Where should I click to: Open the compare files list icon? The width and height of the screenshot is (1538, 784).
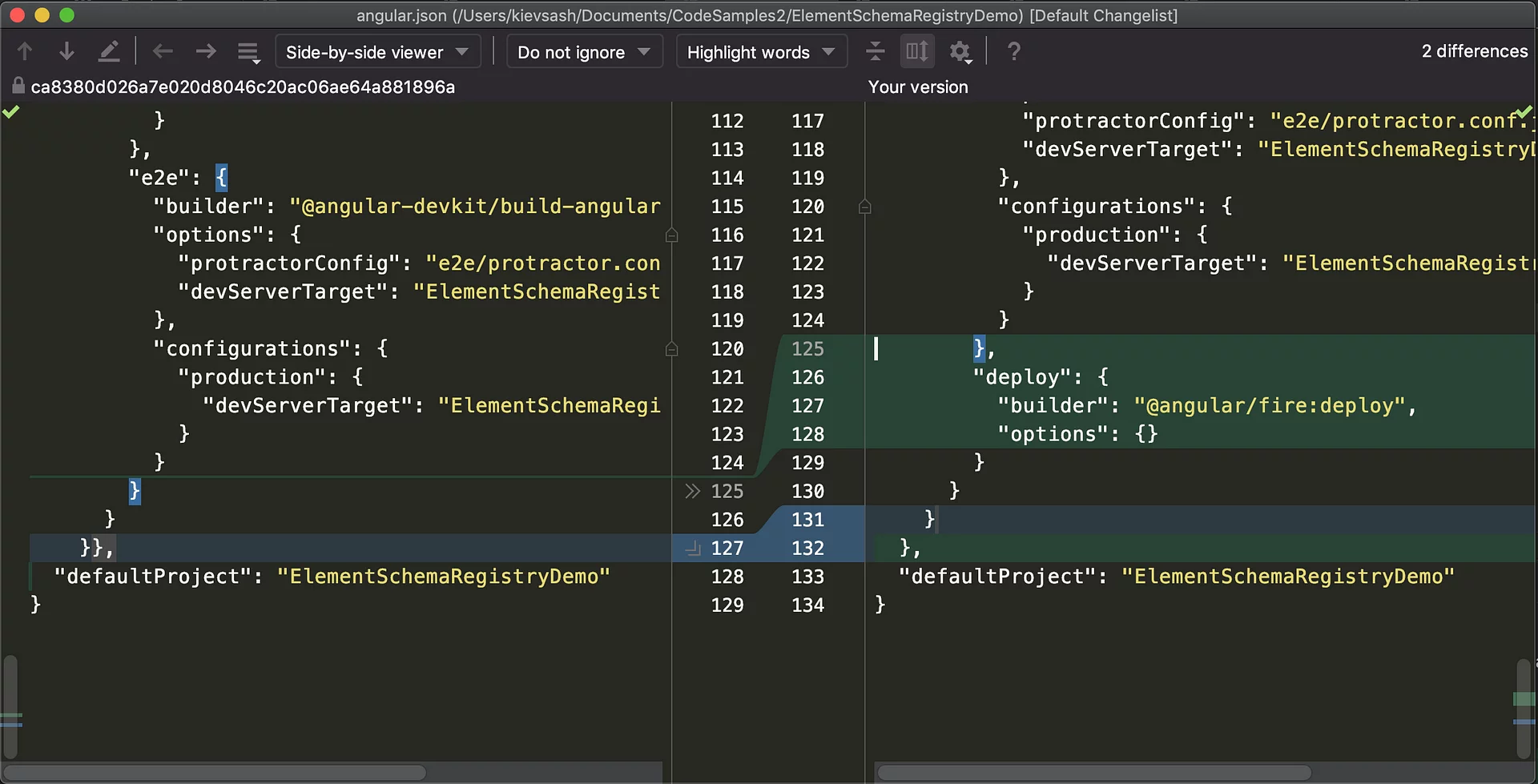point(248,53)
